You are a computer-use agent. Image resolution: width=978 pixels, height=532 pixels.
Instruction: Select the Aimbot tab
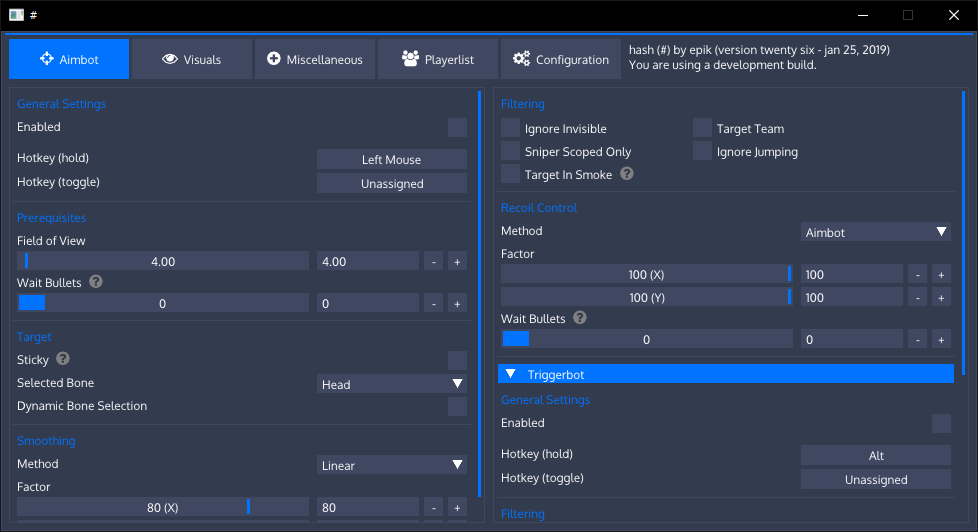69,60
